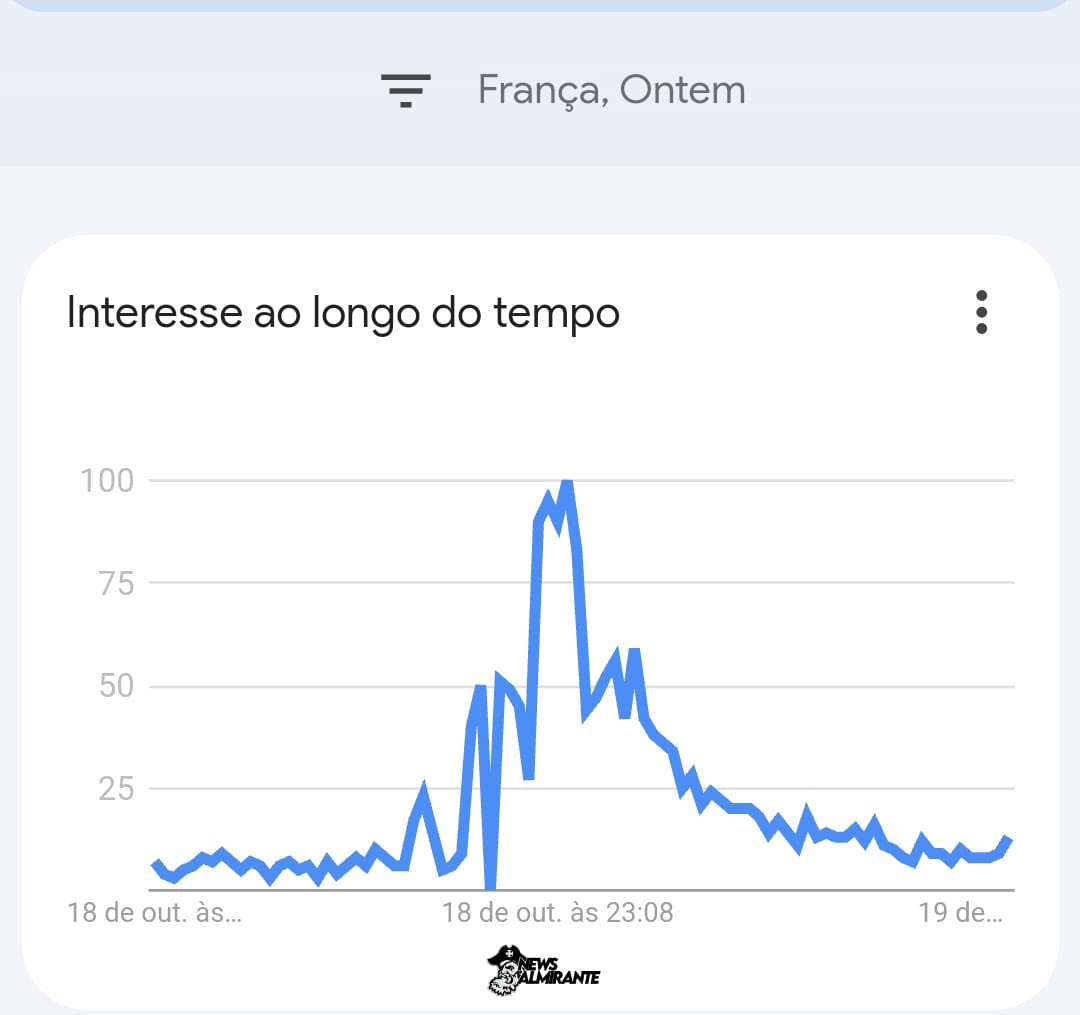The height and width of the screenshot is (1015, 1080).
Task: Tap the "França, Ontem" filter label
Action: coord(611,90)
